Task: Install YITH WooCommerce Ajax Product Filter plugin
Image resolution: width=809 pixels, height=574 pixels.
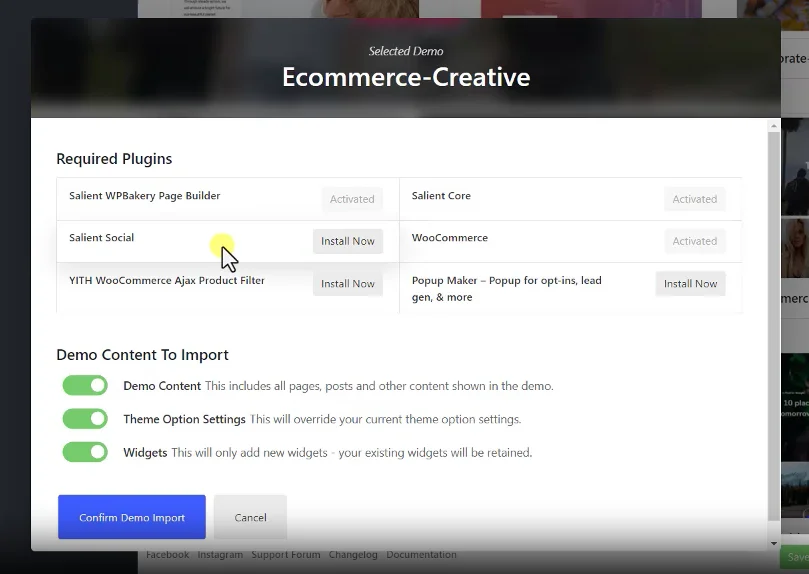Action: pyautogui.click(x=348, y=284)
